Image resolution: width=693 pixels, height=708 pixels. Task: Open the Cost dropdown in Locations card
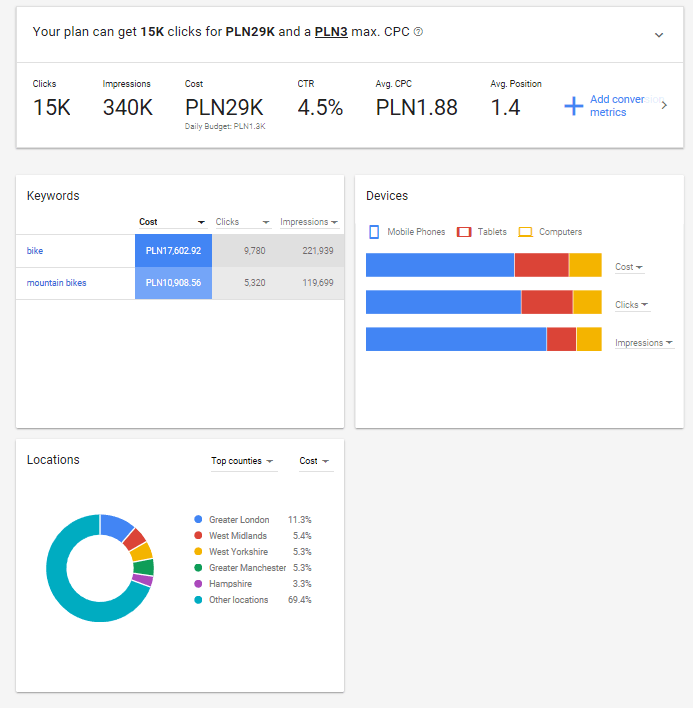pyautogui.click(x=315, y=461)
